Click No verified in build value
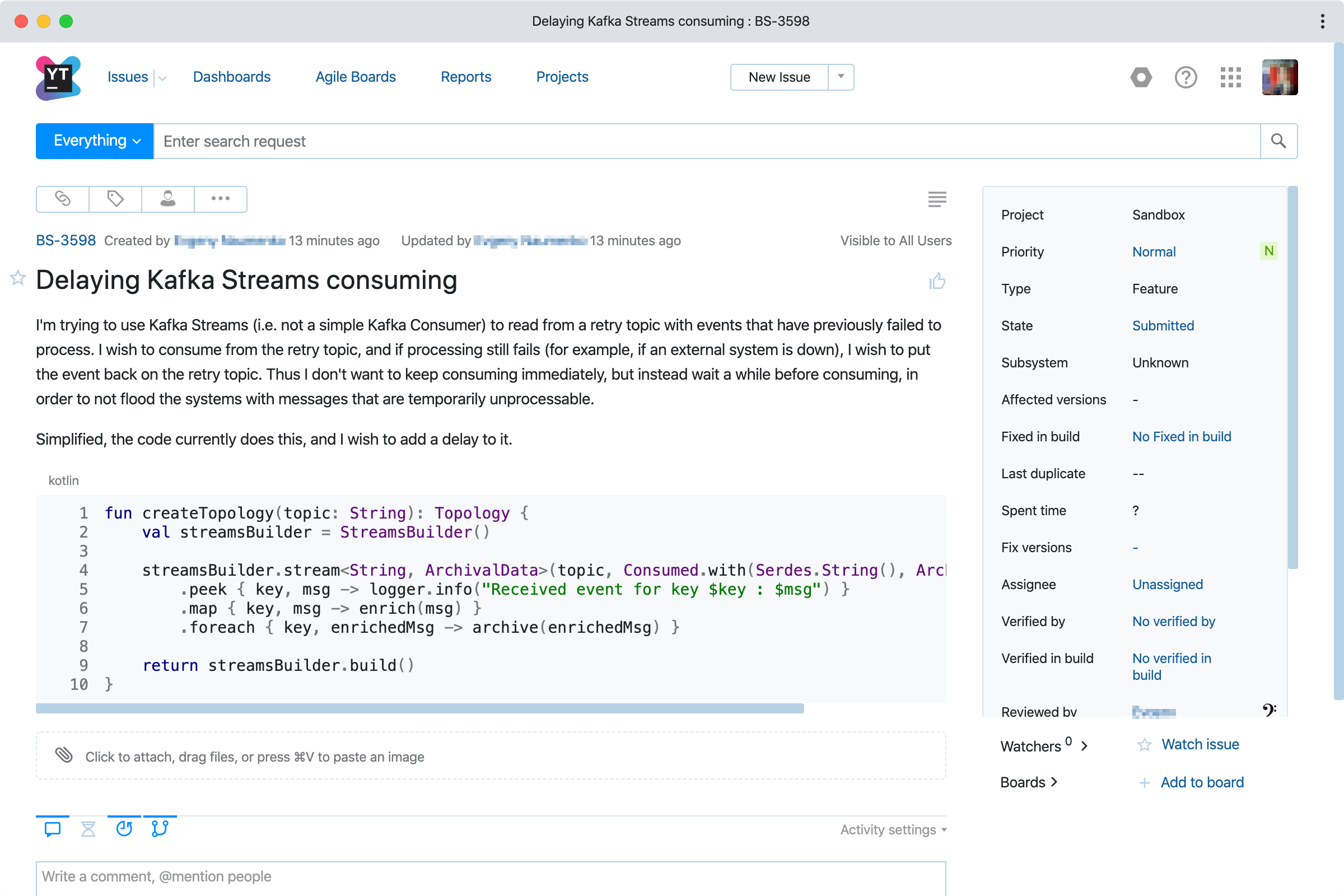The image size is (1344, 896). coord(1172,667)
